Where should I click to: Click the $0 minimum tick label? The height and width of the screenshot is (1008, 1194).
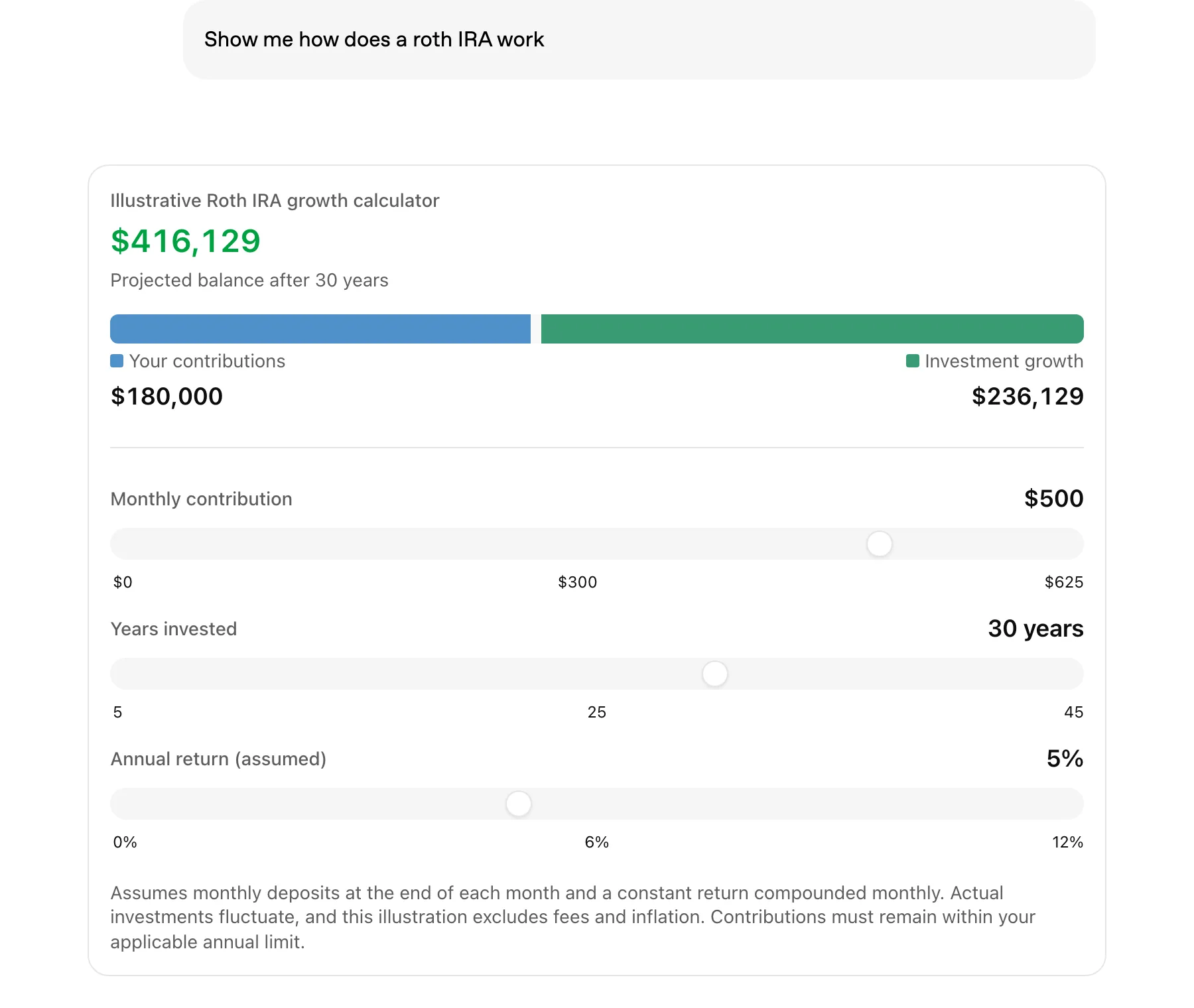click(x=123, y=582)
